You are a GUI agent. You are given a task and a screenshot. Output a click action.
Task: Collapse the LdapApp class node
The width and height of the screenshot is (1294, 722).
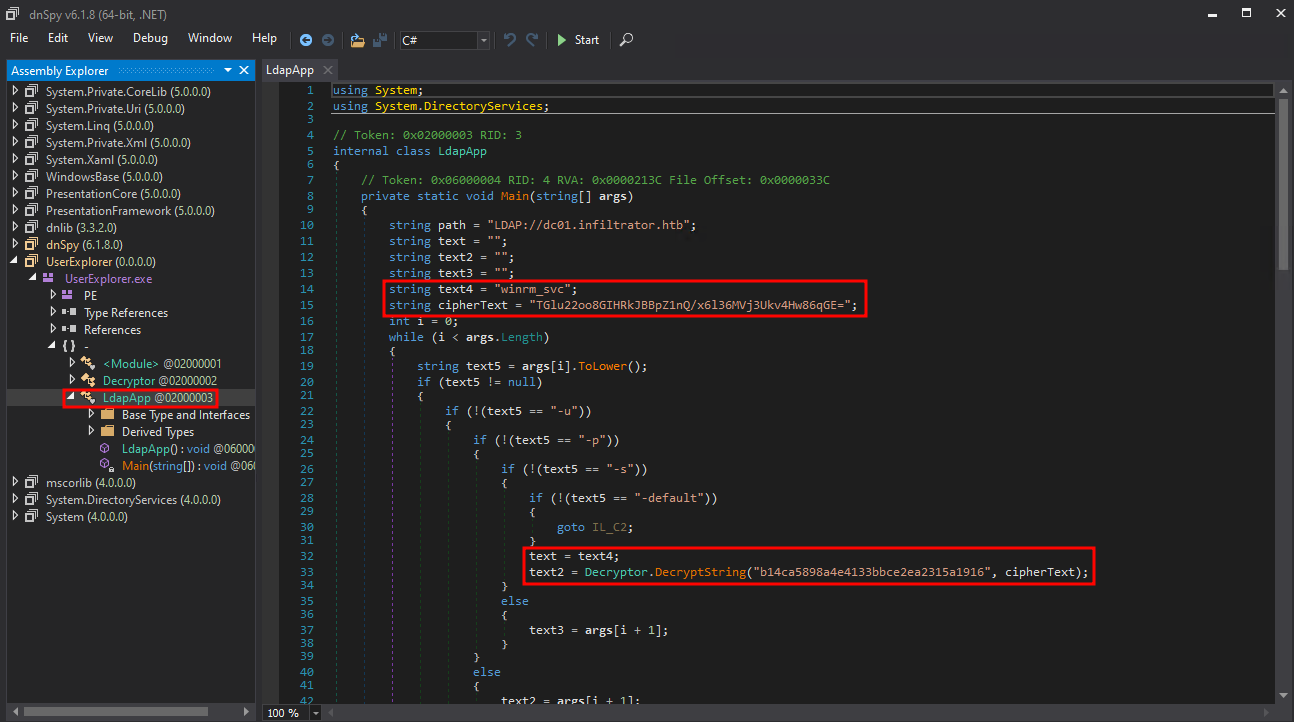coord(71,398)
